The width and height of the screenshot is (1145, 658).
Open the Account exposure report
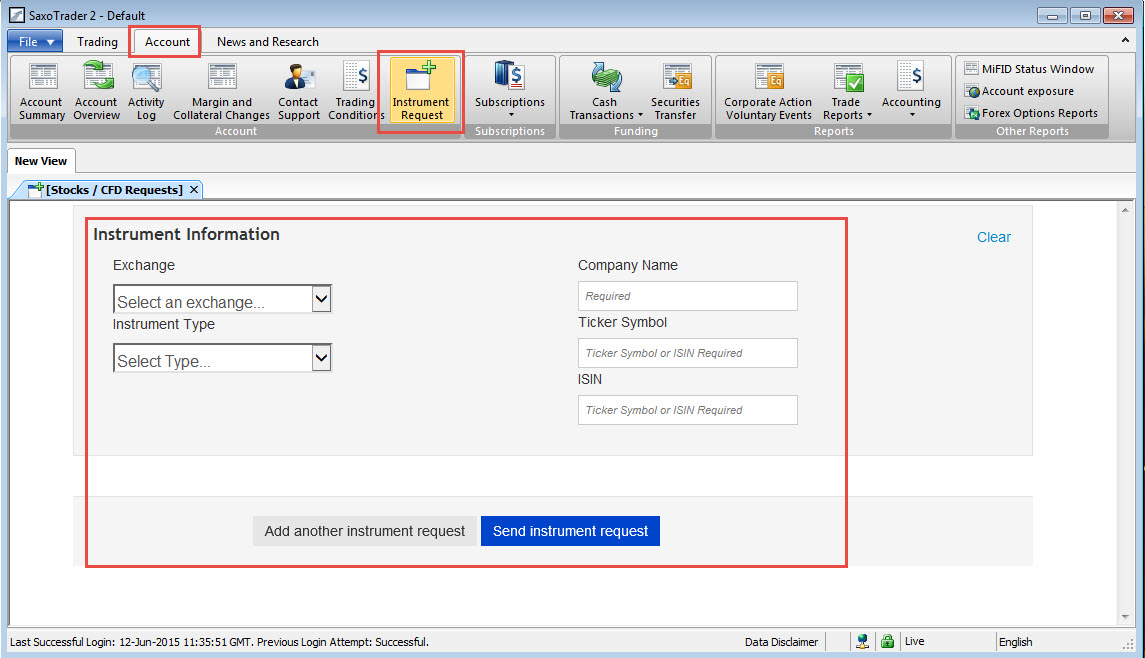[x=1019, y=91]
